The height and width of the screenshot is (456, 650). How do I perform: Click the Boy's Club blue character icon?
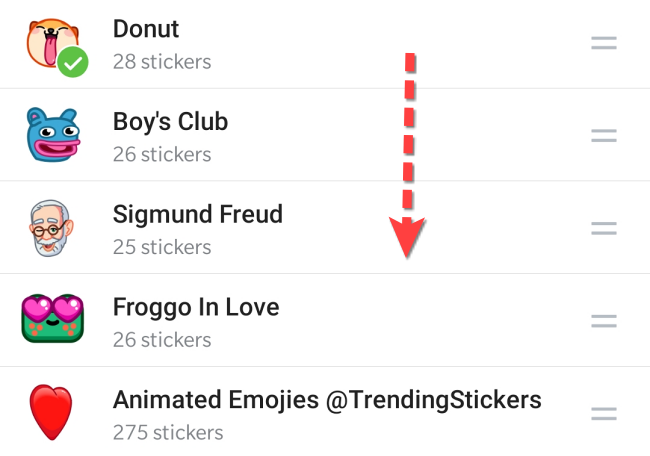tap(52, 135)
